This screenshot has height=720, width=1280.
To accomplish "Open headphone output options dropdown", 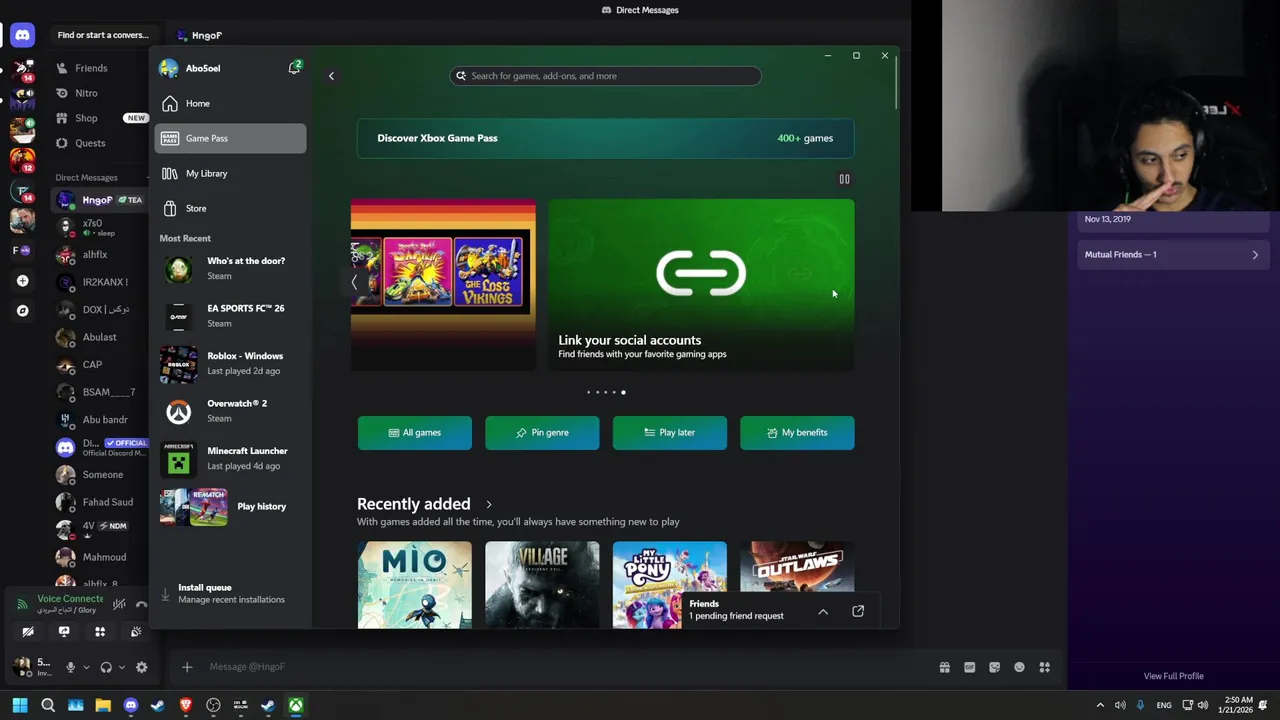I will pos(122,667).
